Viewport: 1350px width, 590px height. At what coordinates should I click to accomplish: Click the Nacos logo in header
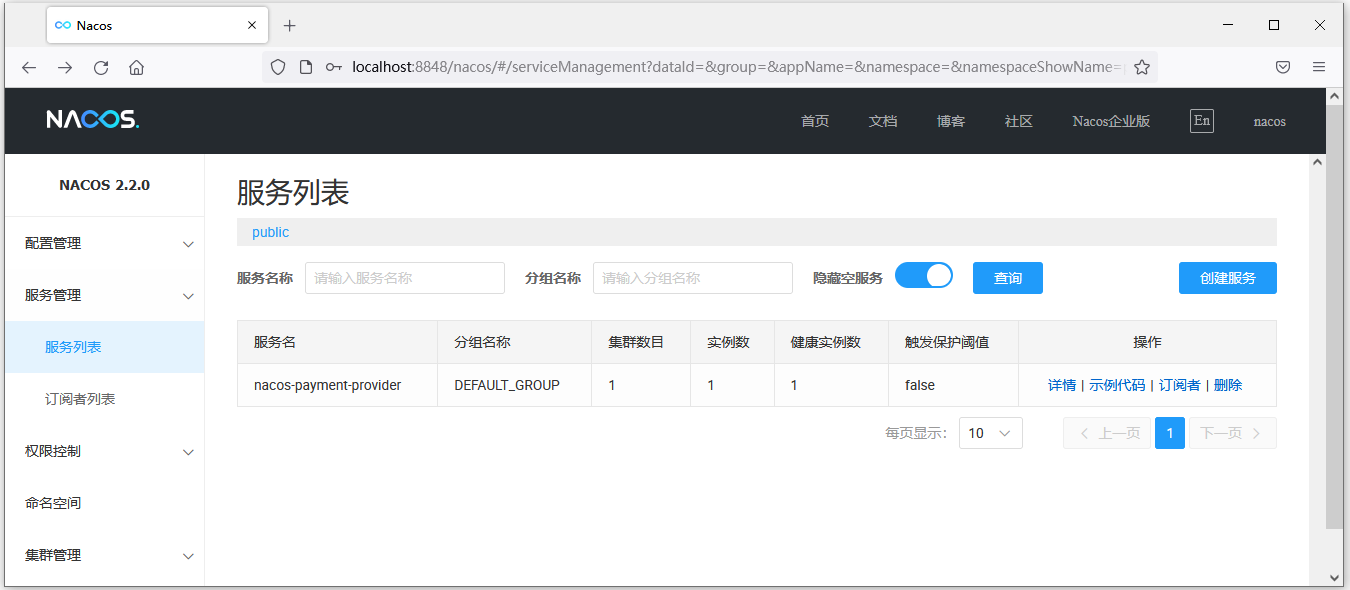(x=93, y=120)
